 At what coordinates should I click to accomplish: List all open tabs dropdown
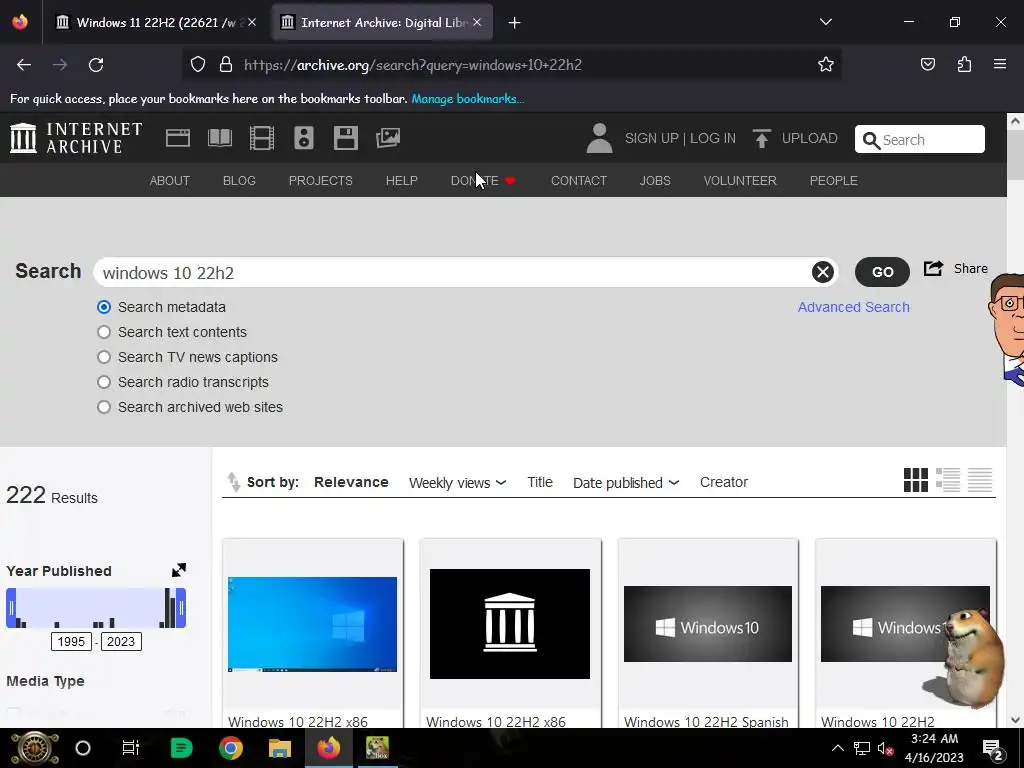click(825, 22)
